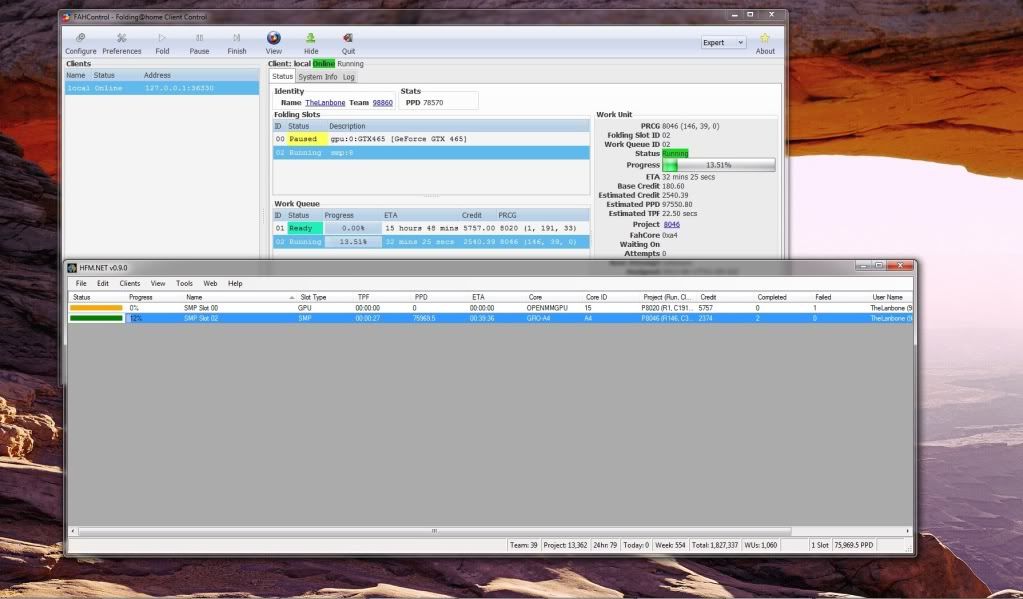Open Preferences in FAHControl toolbar
The height and width of the screenshot is (599, 1023).
[121, 44]
